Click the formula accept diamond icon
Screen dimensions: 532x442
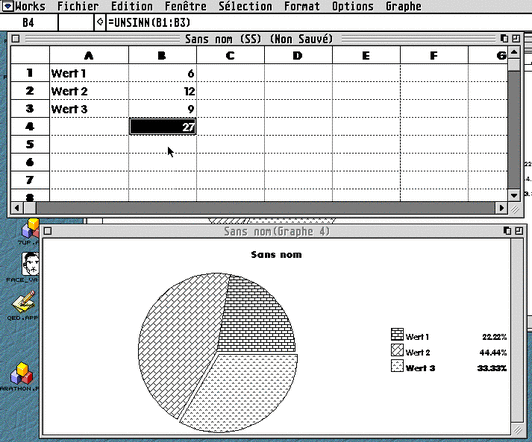[100, 22]
